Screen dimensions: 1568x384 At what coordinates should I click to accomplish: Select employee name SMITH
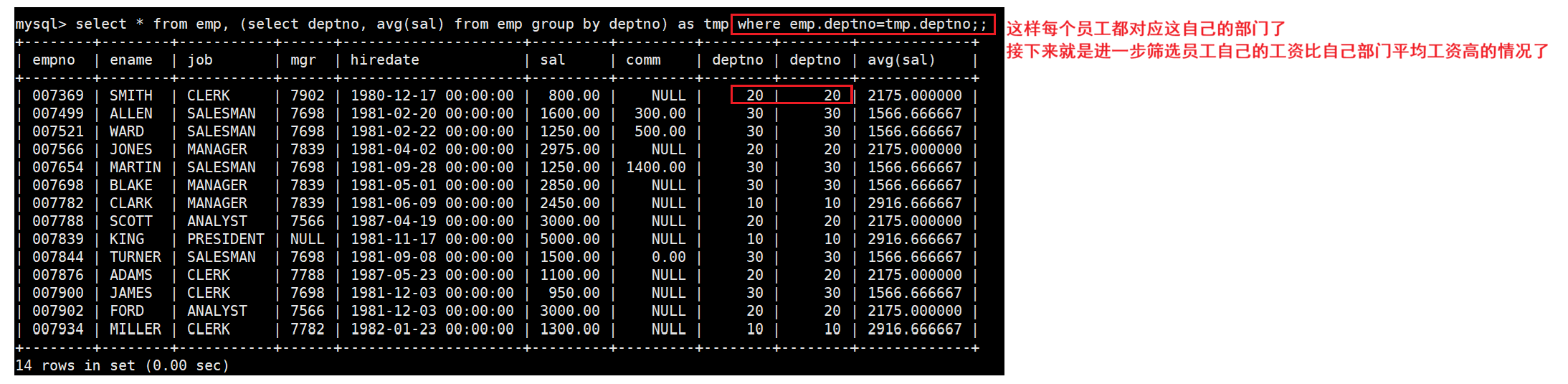130,95
